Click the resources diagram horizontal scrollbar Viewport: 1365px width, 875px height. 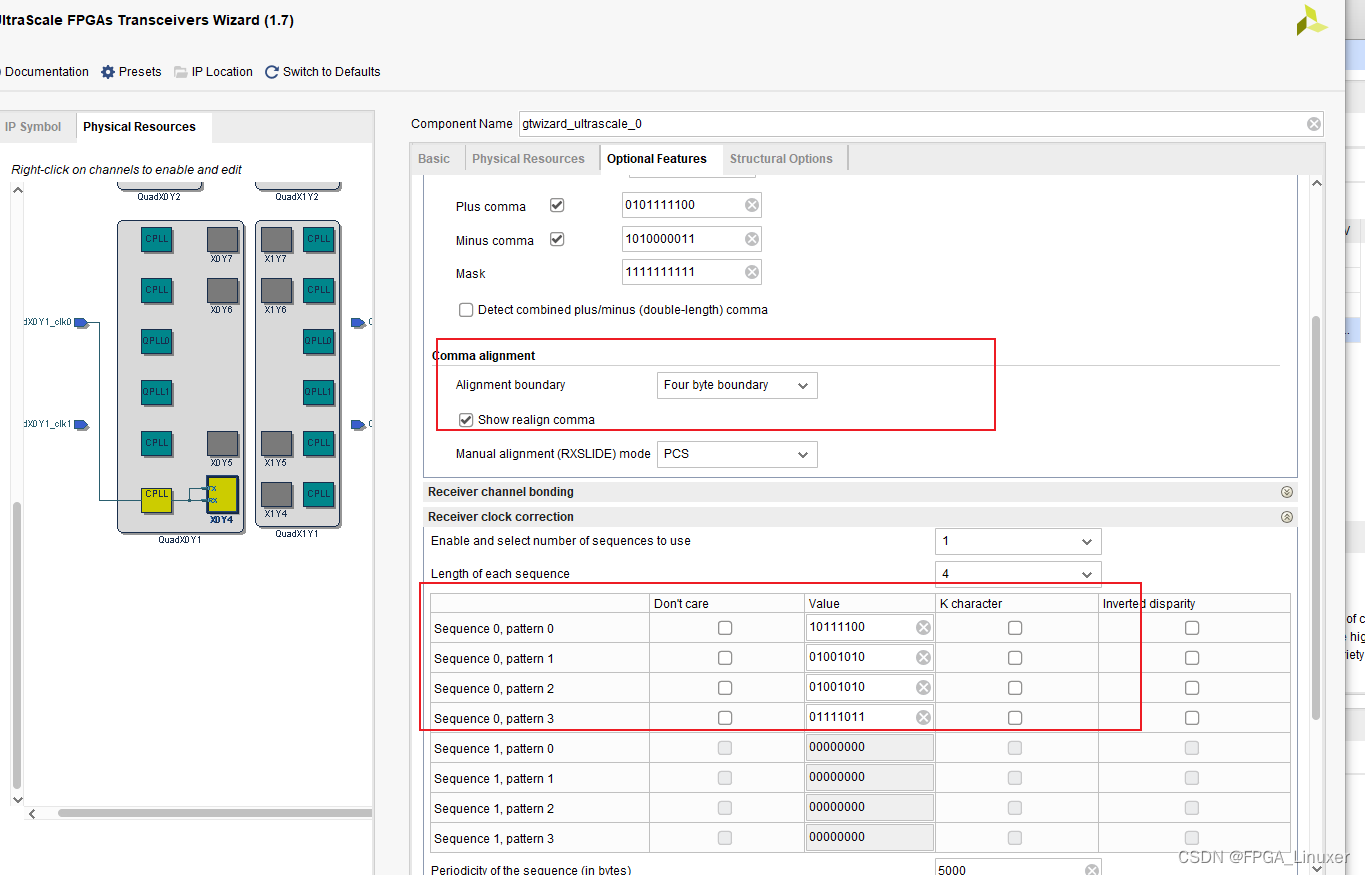[x=215, y=813]
